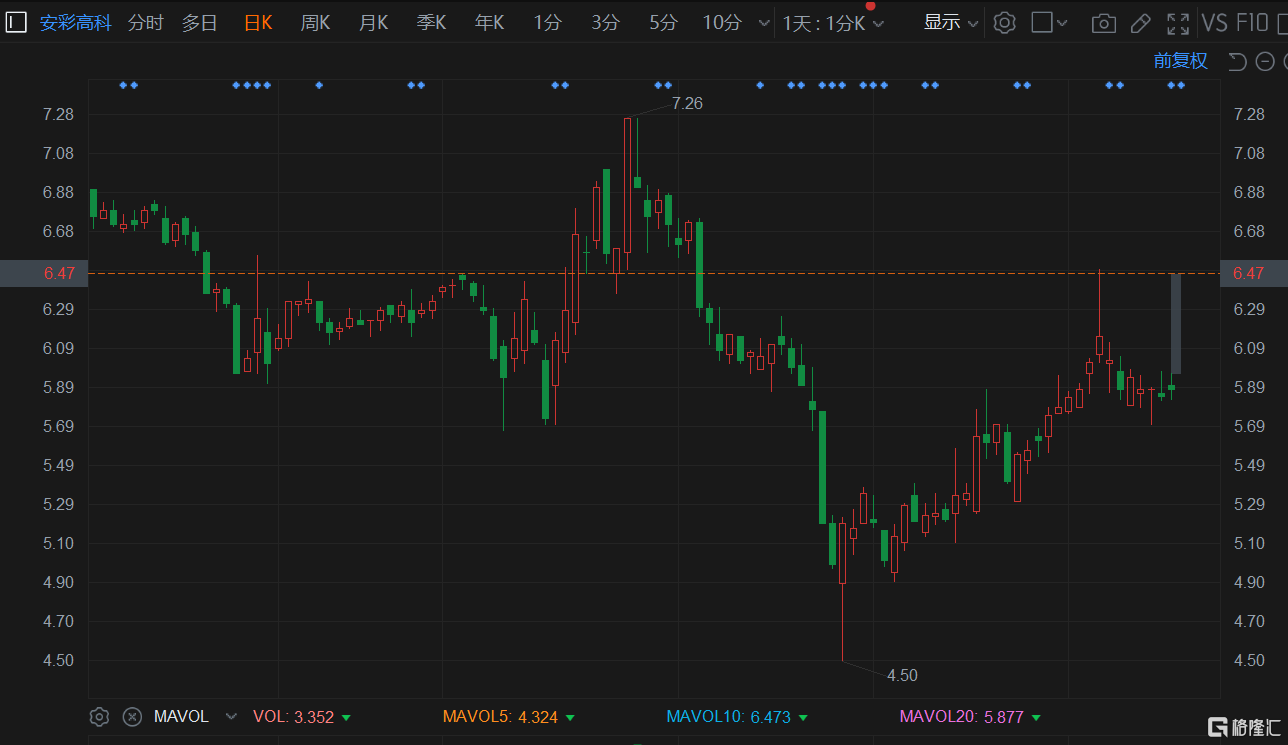Zoom out the chart with minus icon
1288x745 pixels.
pyautogui.click(x=1266, y=62)
